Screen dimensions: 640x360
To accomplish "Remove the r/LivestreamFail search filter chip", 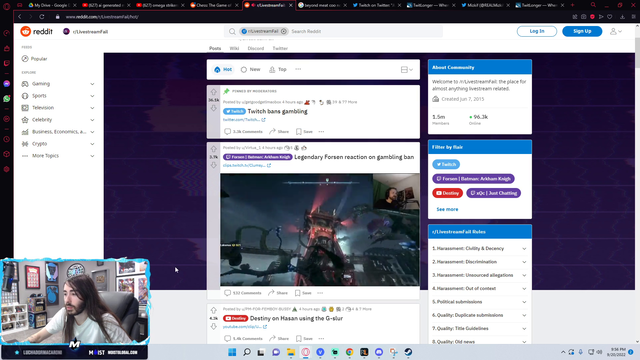I will tap(284, 31).
